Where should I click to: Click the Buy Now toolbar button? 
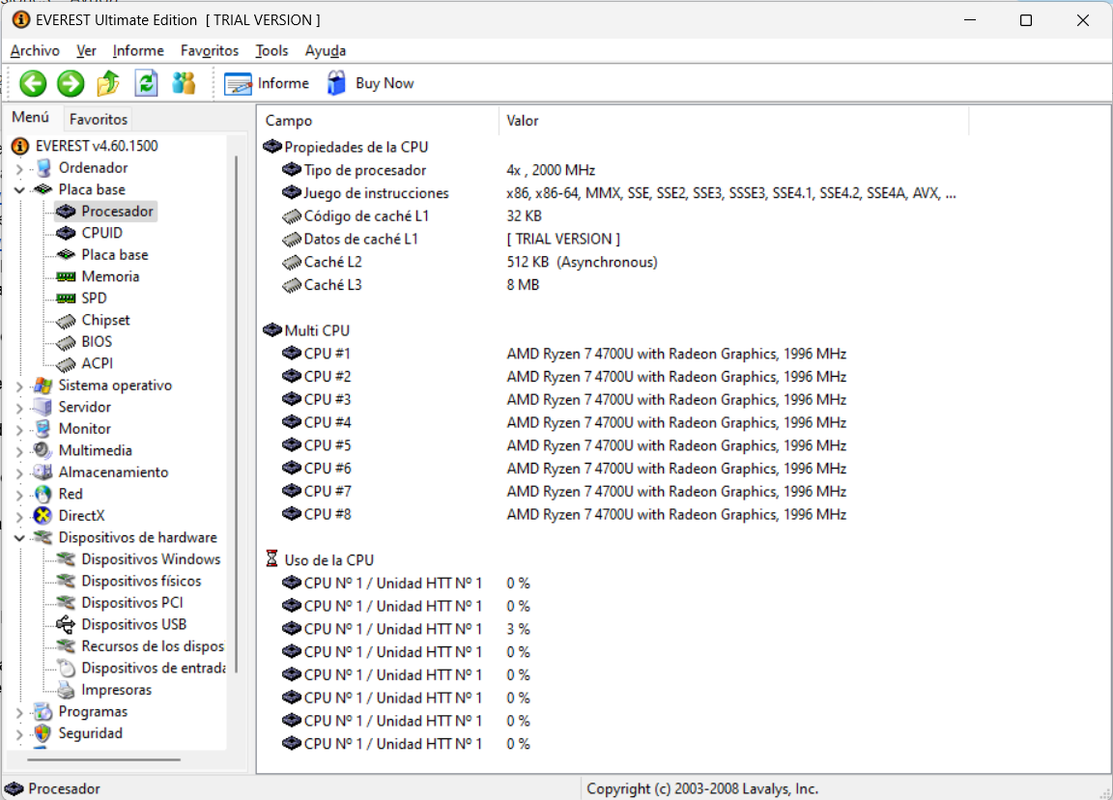pyautogui.click(x=371, y=84)
